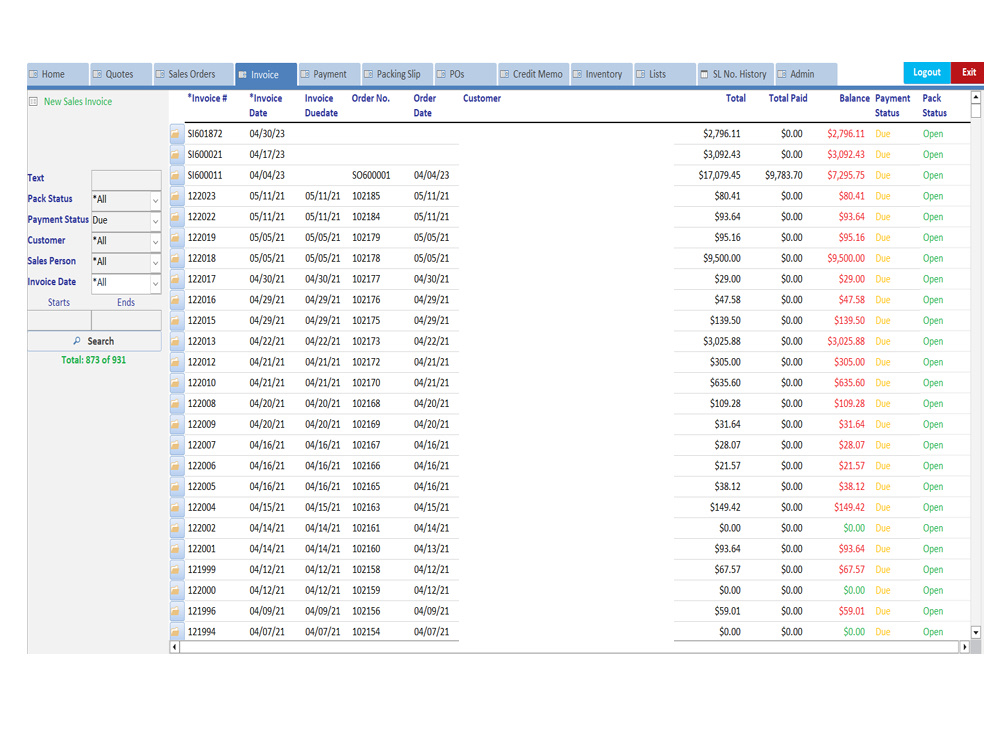1000x750 pixels.
Task: Open folder icon for invoice SI600011
Action: [x=175, y=175]
